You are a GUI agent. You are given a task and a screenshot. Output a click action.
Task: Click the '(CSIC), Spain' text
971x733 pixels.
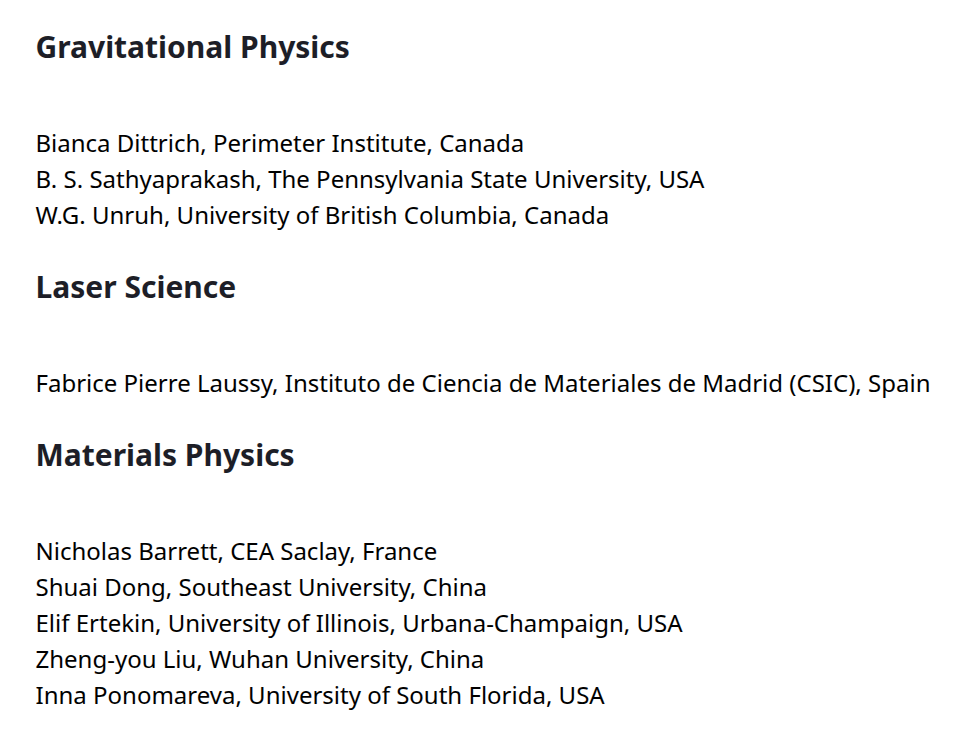tap(859, 384)
